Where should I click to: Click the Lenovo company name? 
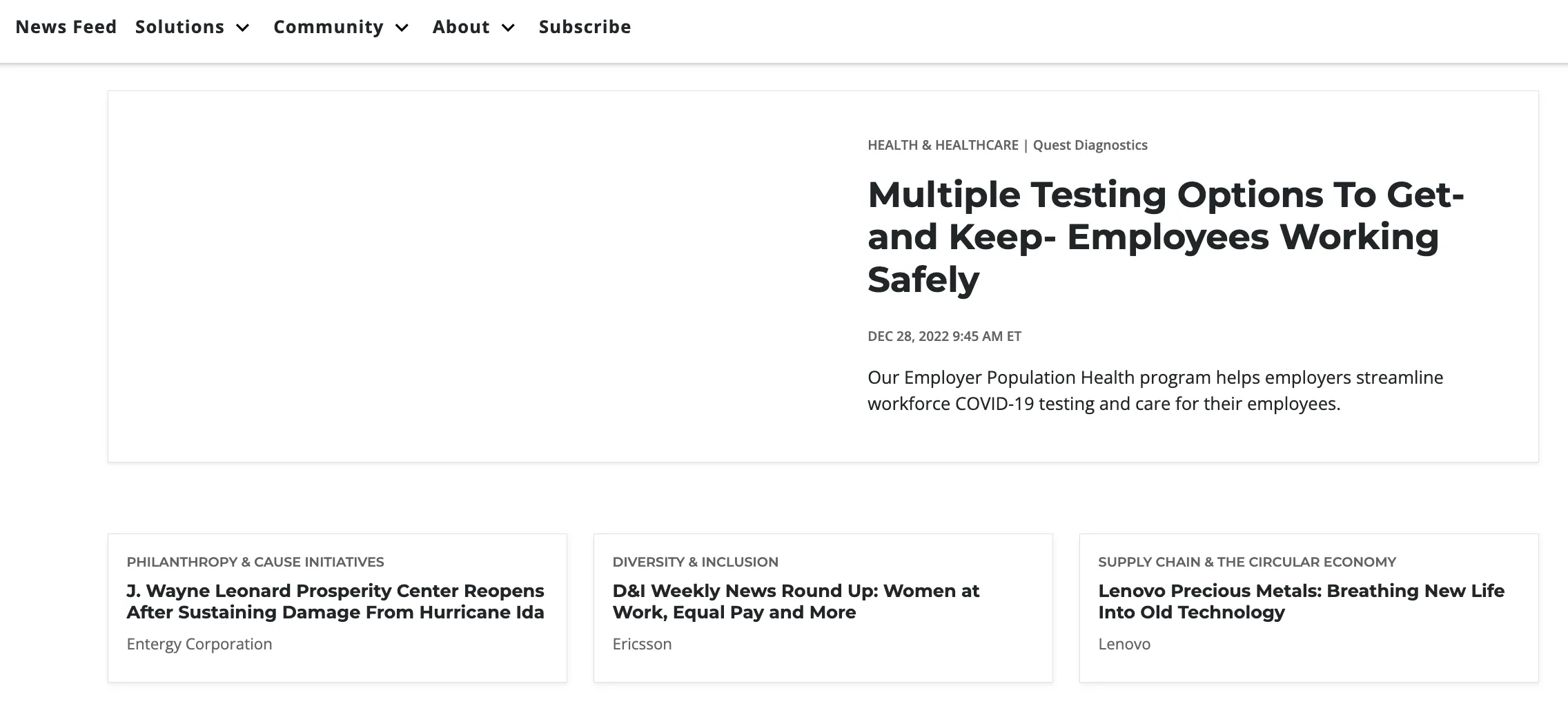1124,644
